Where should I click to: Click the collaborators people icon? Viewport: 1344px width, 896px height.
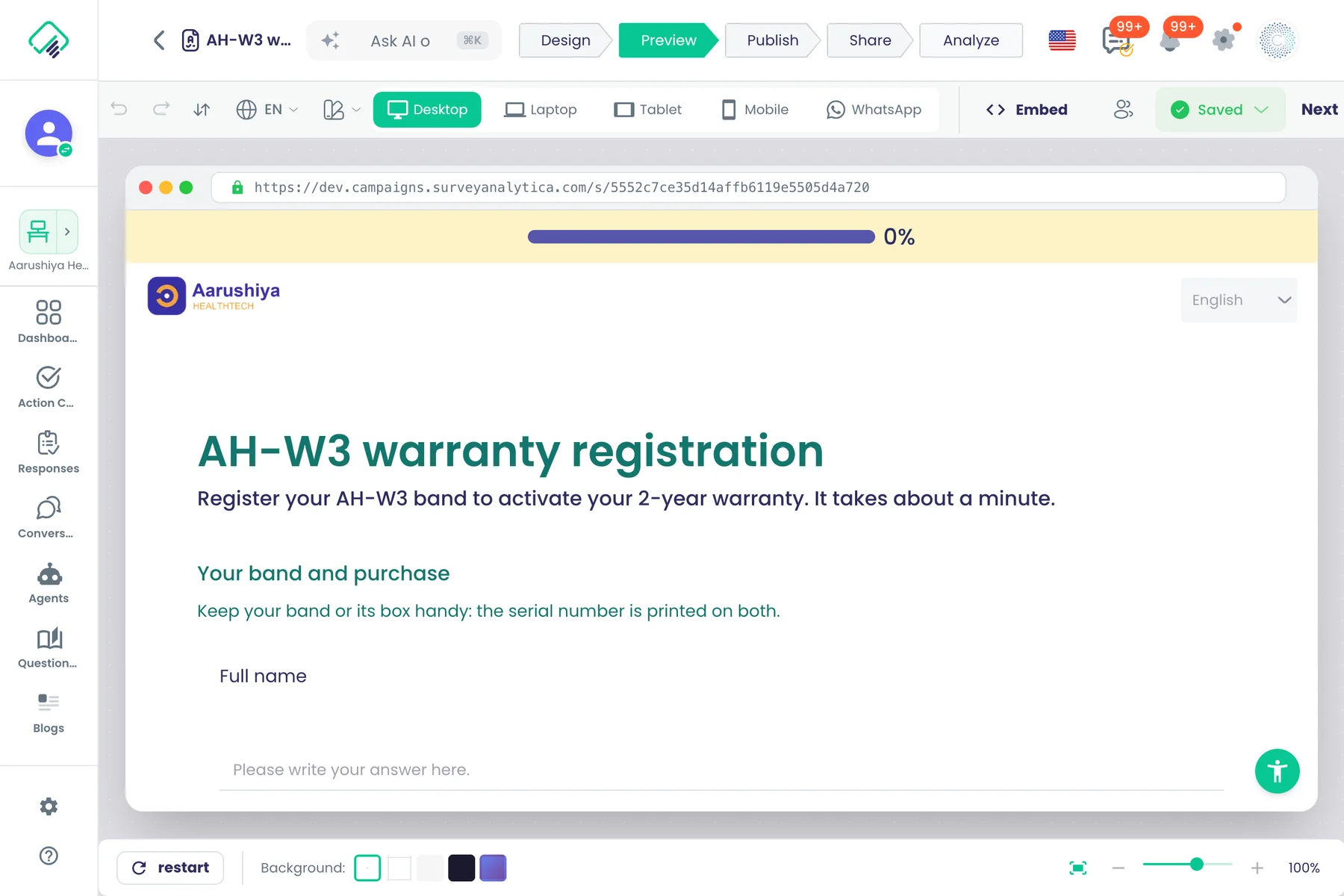point(1123,110)
